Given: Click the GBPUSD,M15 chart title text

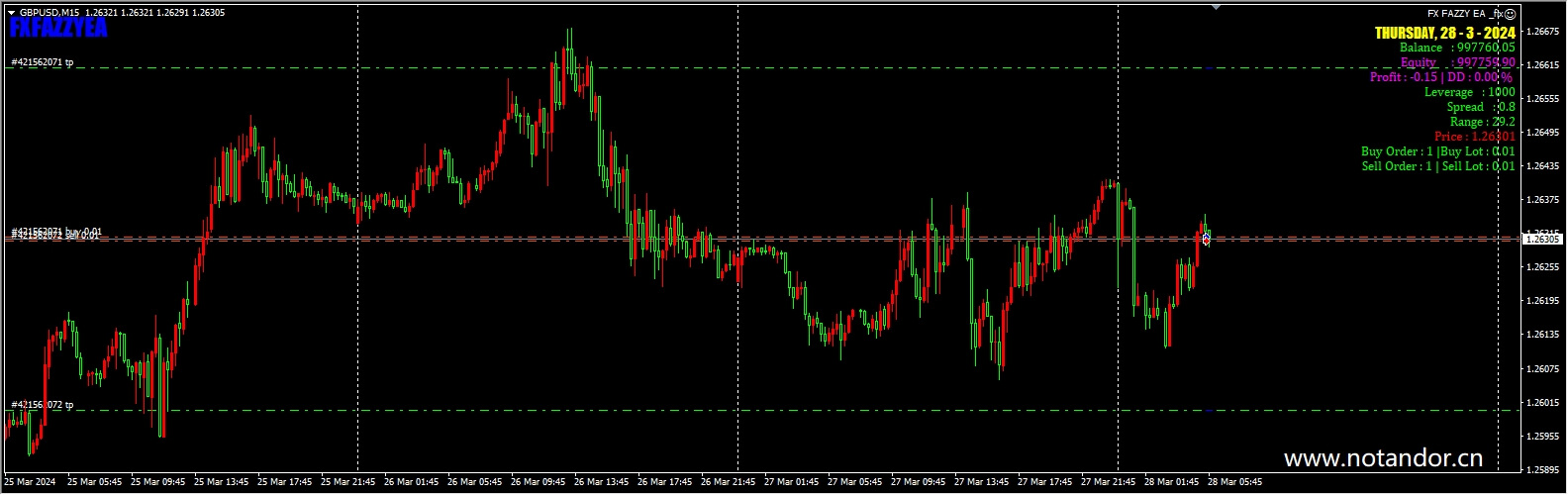Looking at the screenshot, I should (x=51, y=13).
